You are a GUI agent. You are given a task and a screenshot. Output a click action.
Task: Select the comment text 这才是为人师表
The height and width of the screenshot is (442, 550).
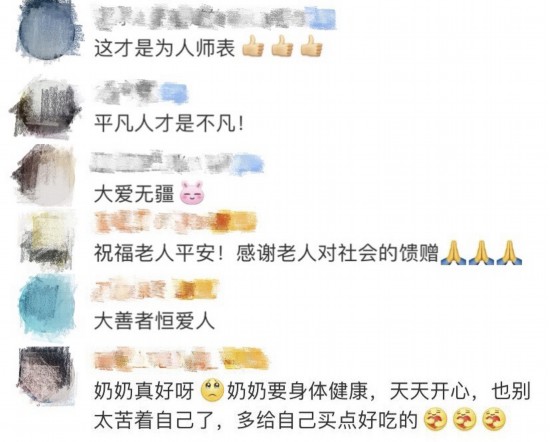click(x=165, y=47)
